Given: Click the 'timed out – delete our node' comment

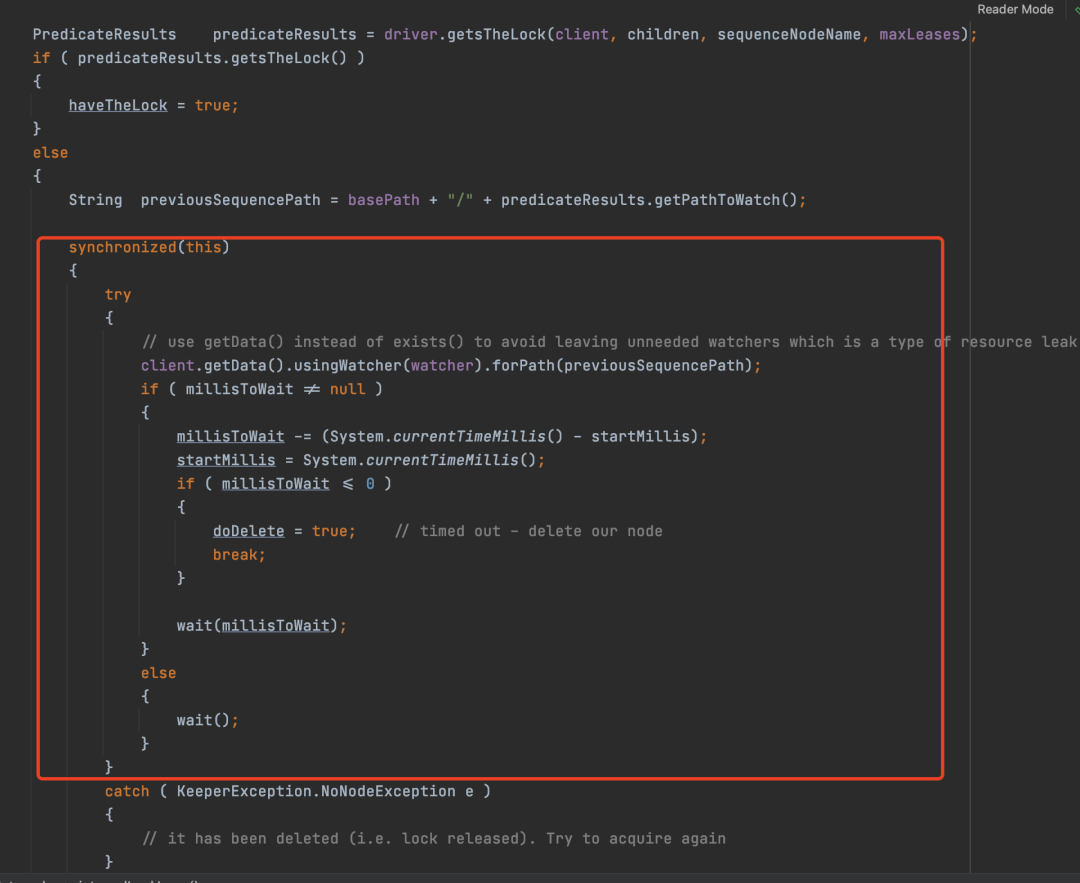Looking at the screenshot, I should 528,531.
